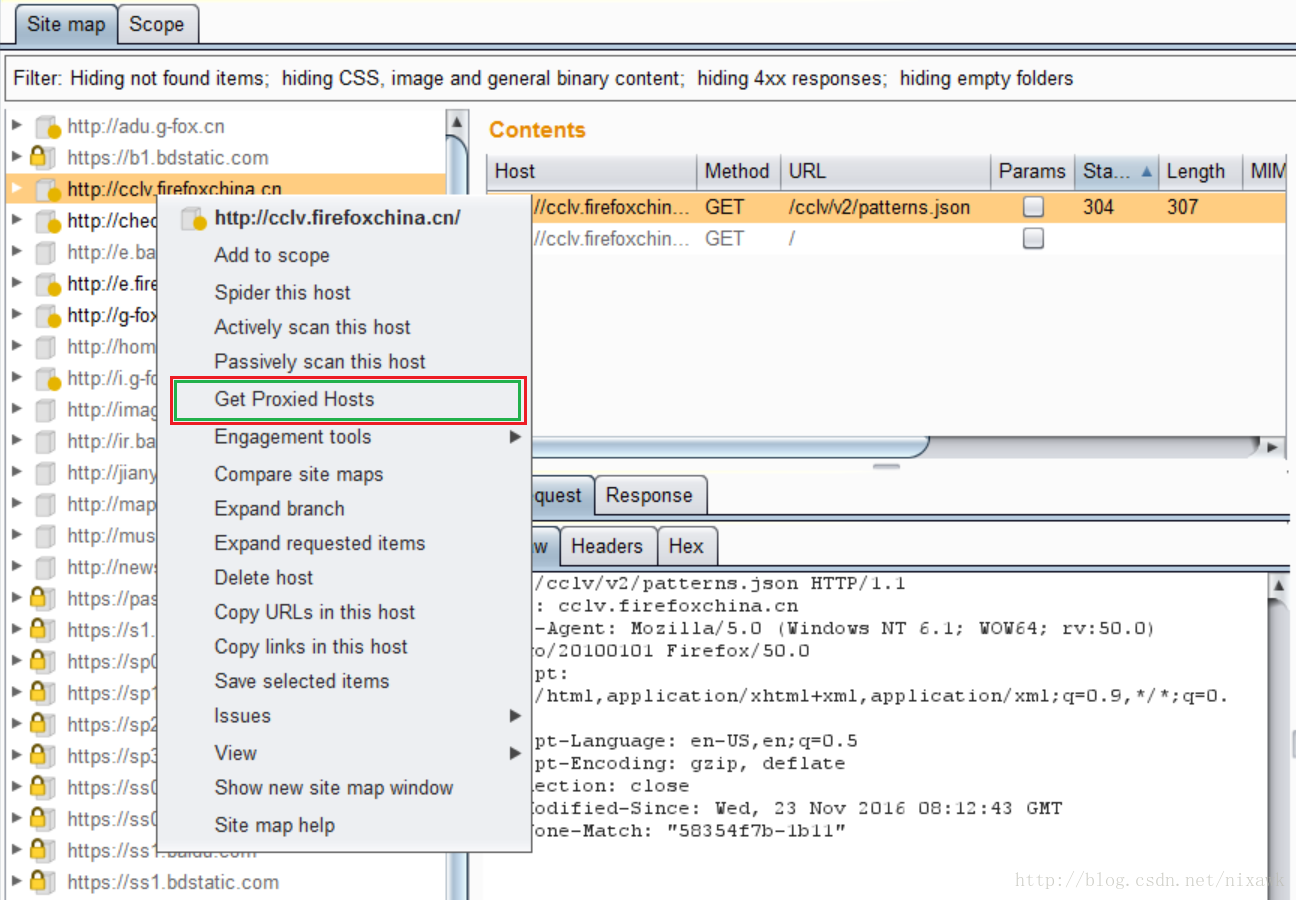
Task: Click the folder icon beside http://ir.ba
Action: (45, 441)
